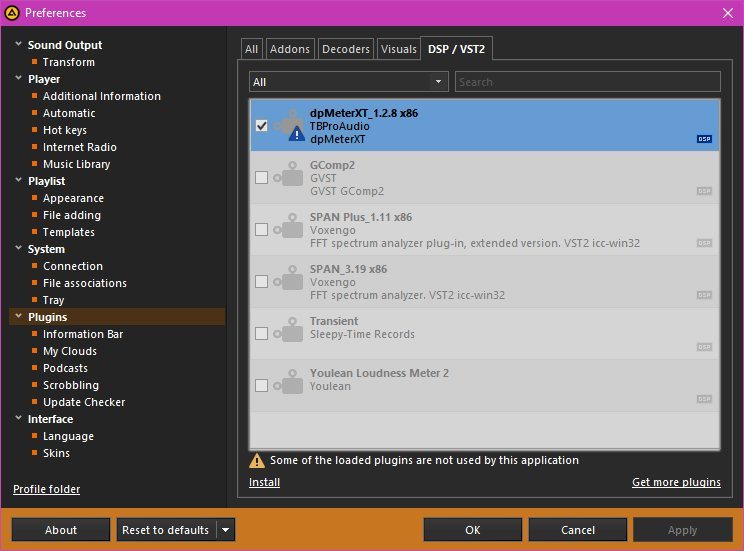This screenshot has width=744, height=551.
Task: Confirm with the OK button
Action: coord(473,530)
